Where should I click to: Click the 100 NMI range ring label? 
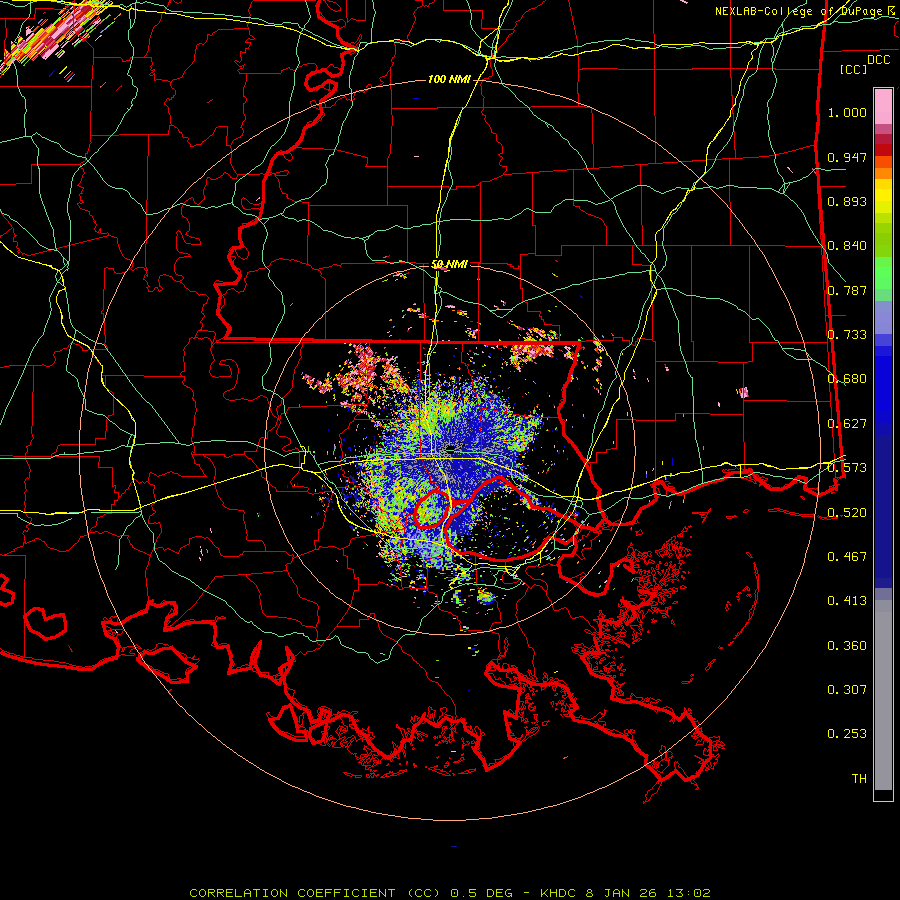click(x=448, y=79)
